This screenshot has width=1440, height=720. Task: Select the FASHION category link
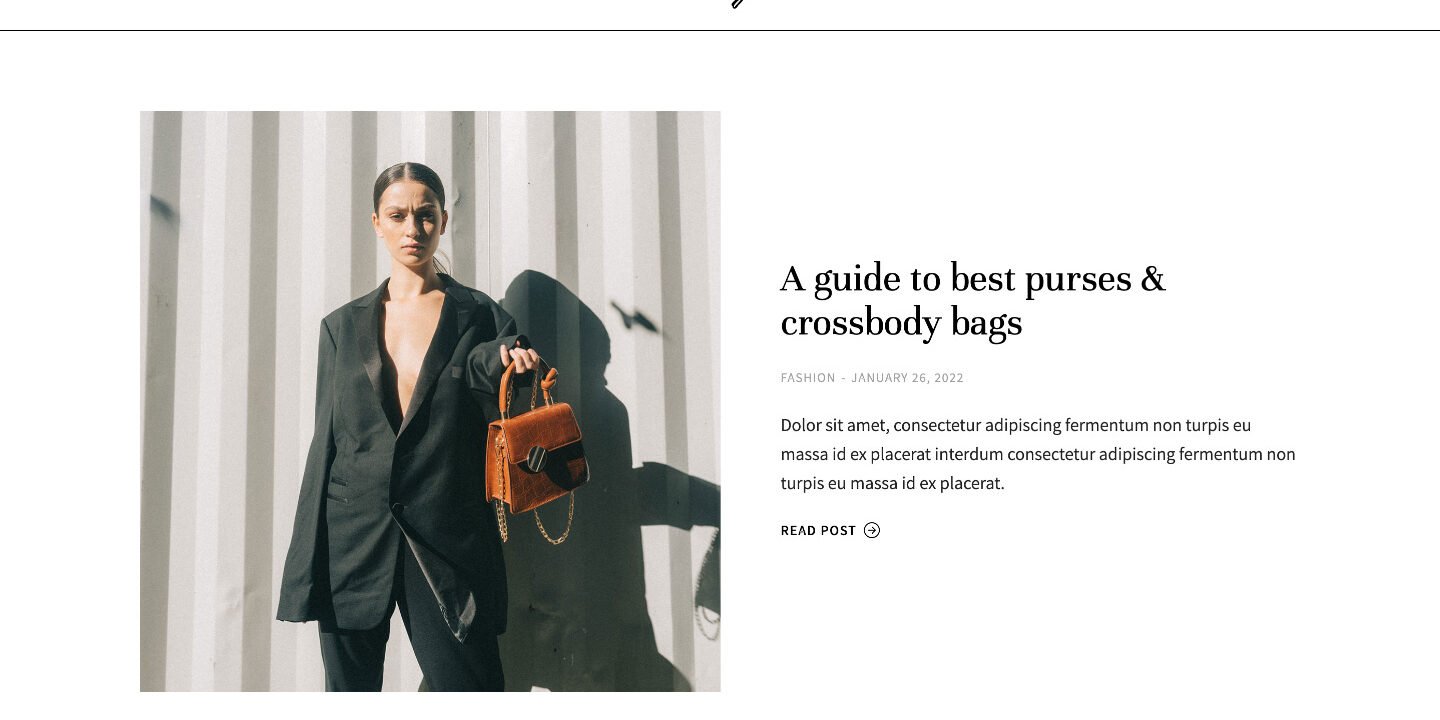point(808,378)
